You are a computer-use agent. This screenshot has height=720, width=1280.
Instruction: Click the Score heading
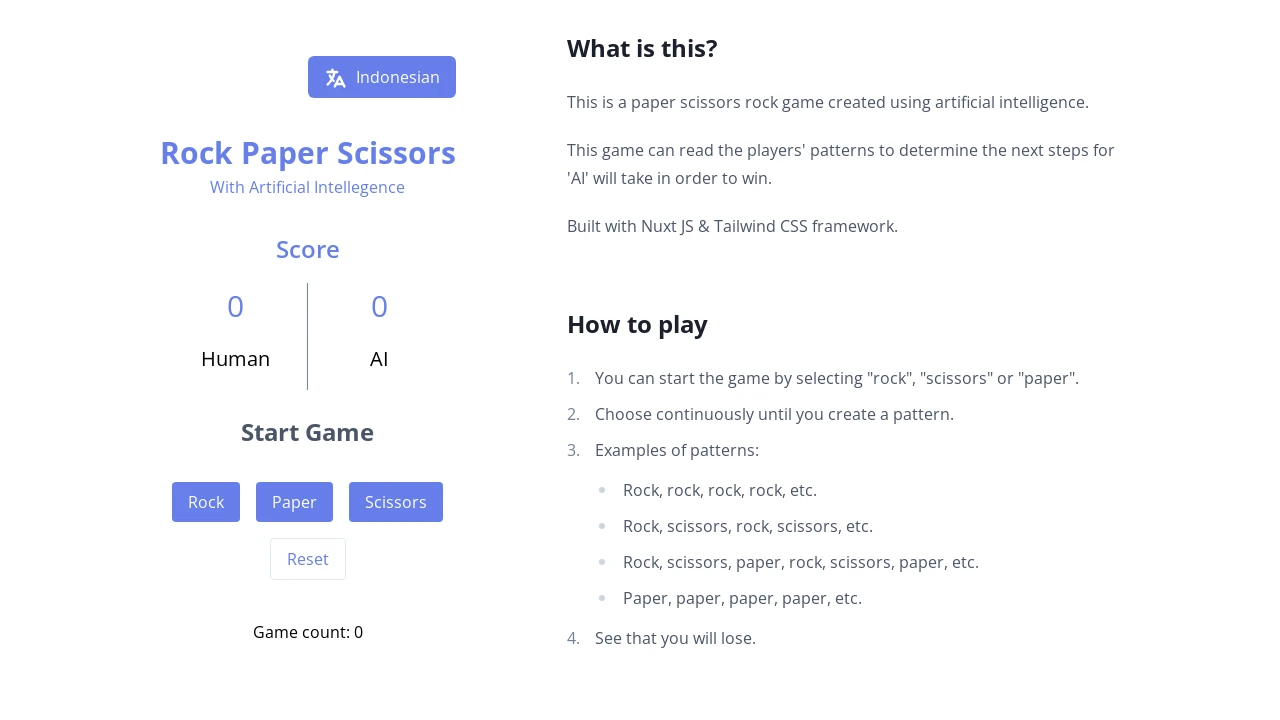308,250
